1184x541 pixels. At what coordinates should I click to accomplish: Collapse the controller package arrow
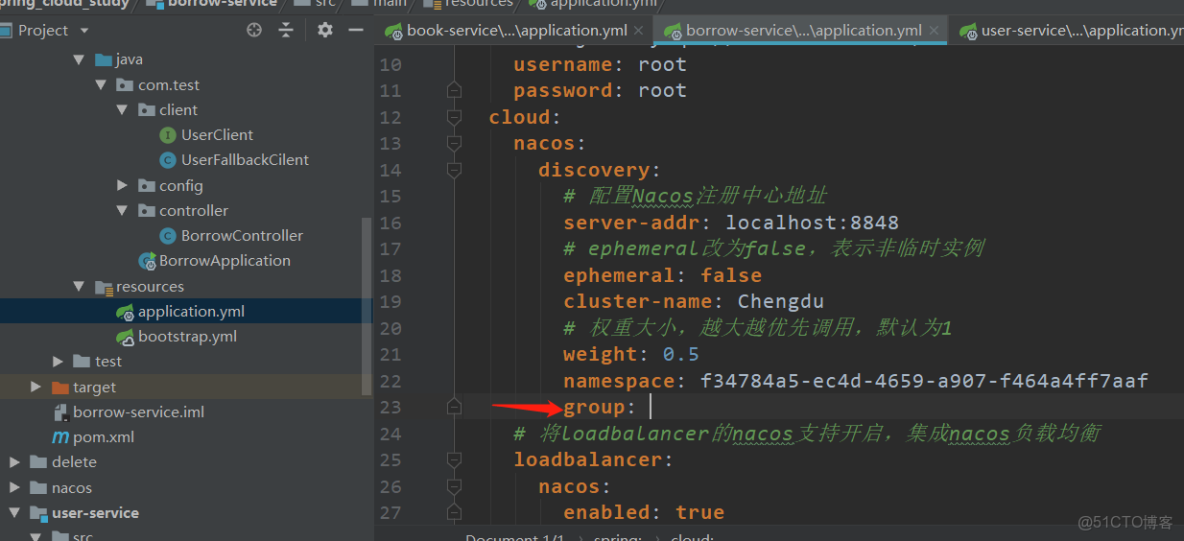(x=122, y=211)
